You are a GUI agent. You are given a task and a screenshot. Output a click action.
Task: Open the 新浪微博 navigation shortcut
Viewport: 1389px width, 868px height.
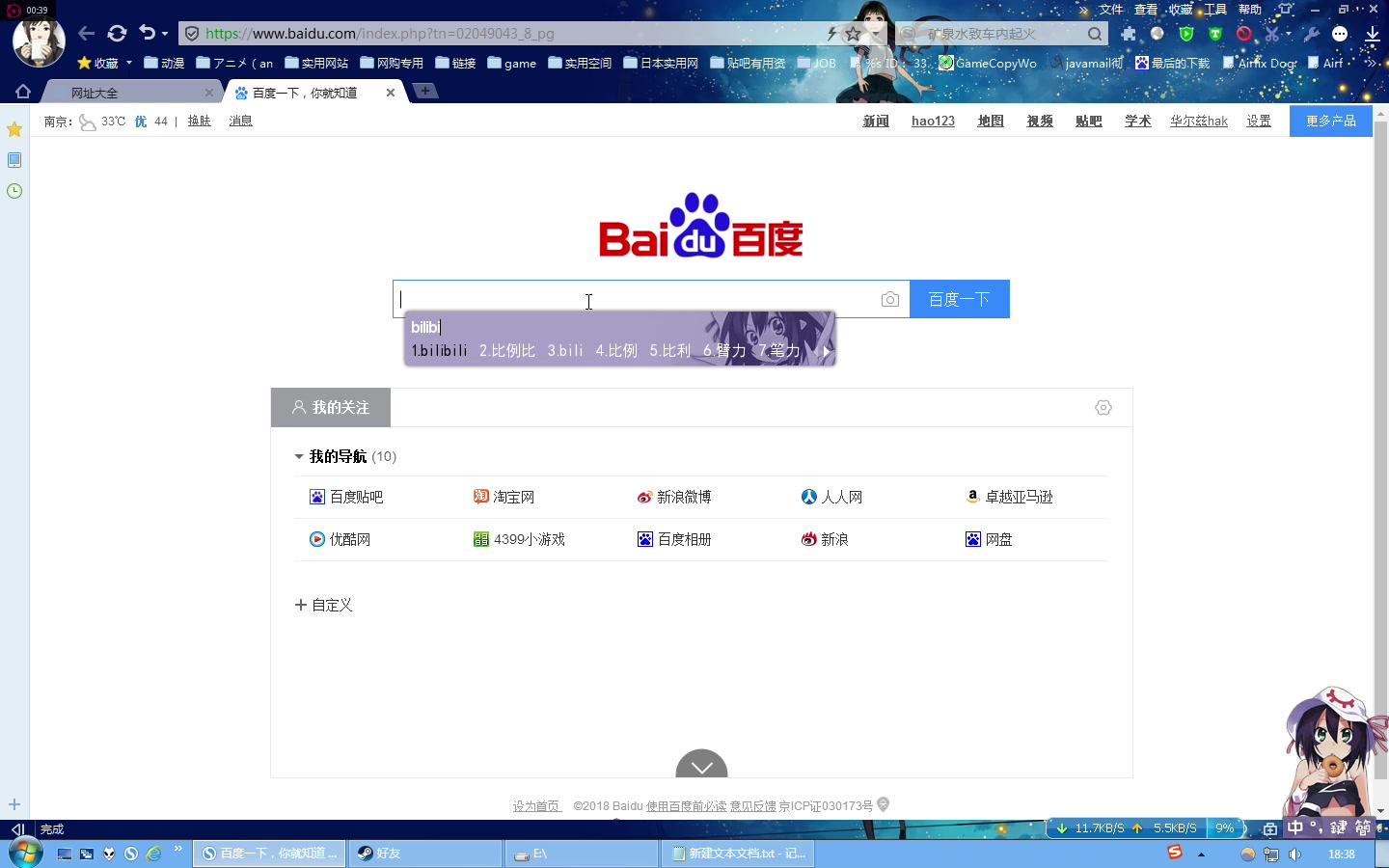(x=674, y=497)
